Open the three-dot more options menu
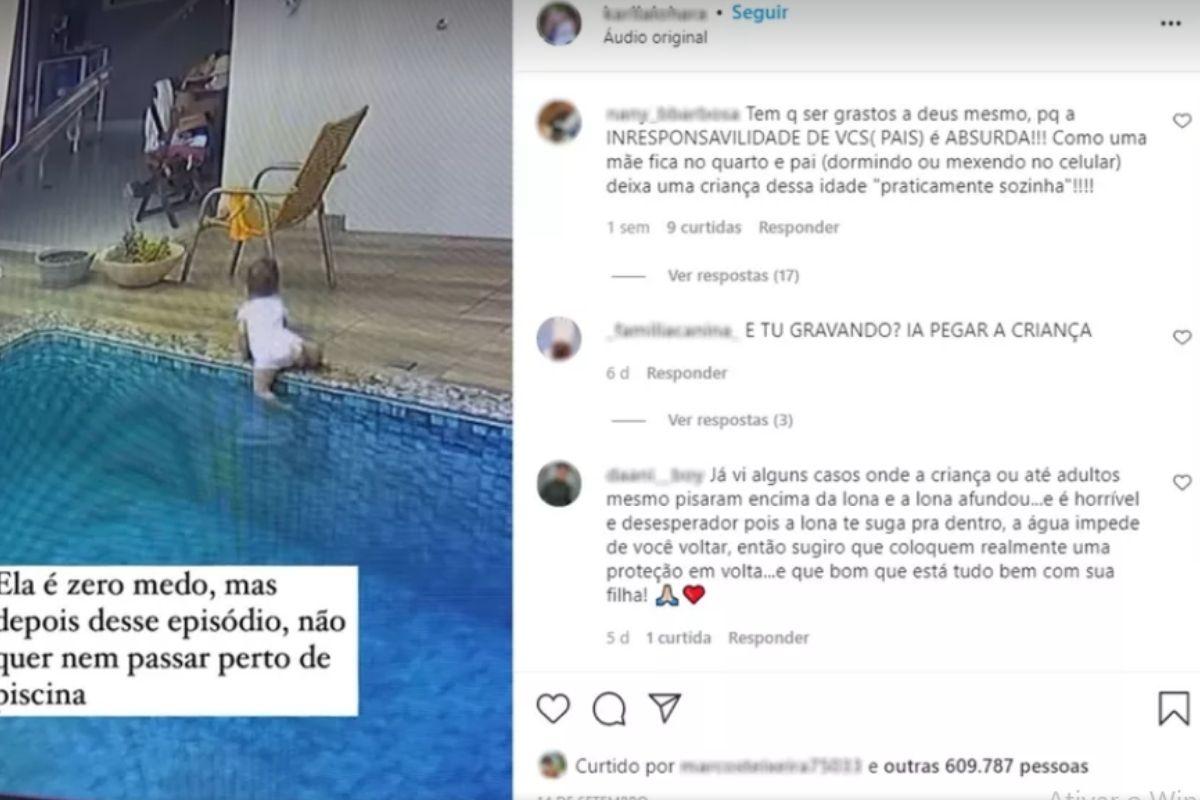The height and width of the screenshot is (800, 1200). point(1171,24)
